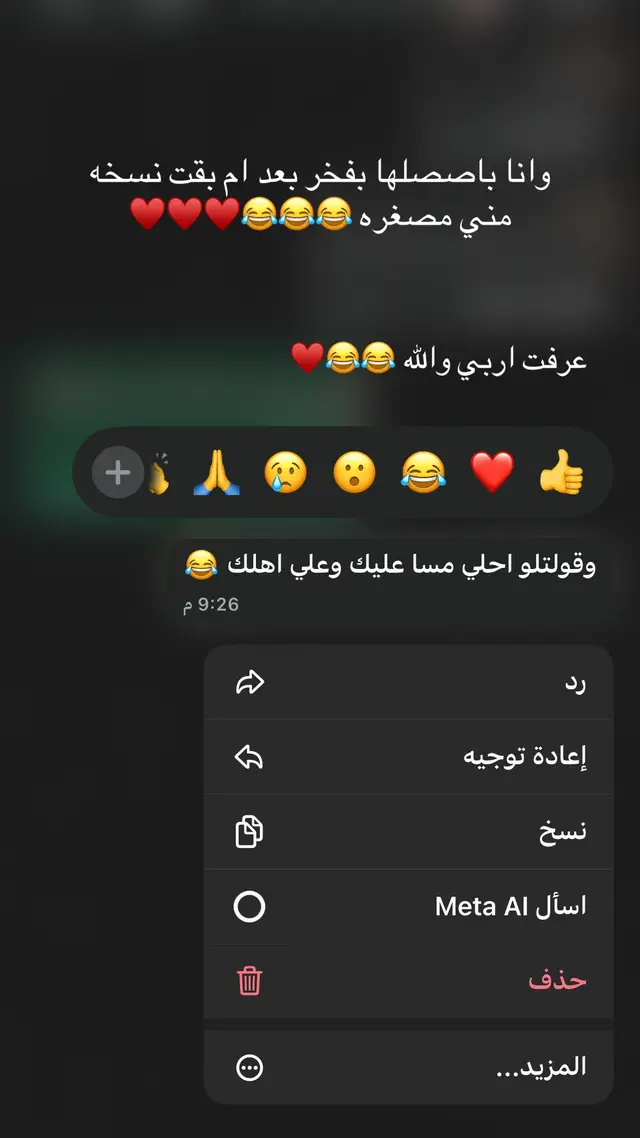Copy the message with the نسخ option
Screen dimensions: 640x1138
(409, 832)
